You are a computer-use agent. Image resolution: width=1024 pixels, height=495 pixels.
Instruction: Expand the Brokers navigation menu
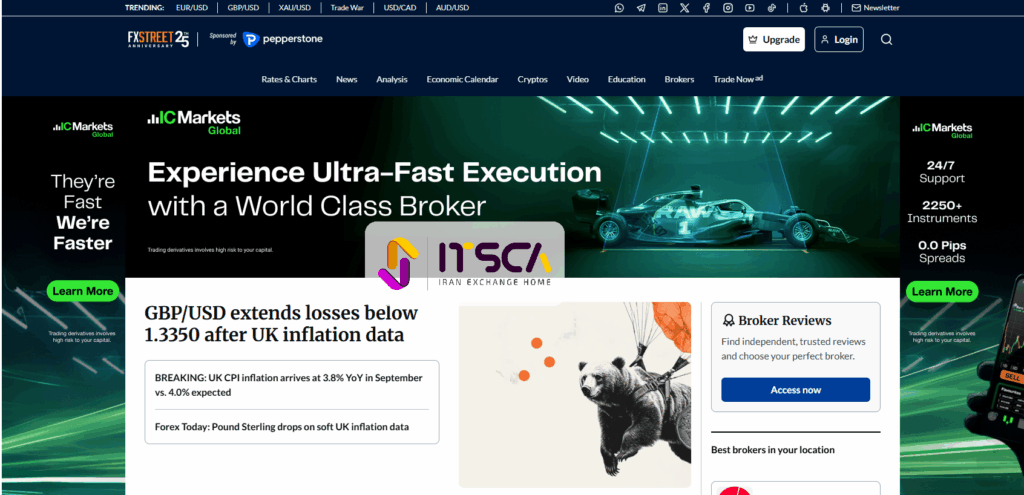pos(679,79)
